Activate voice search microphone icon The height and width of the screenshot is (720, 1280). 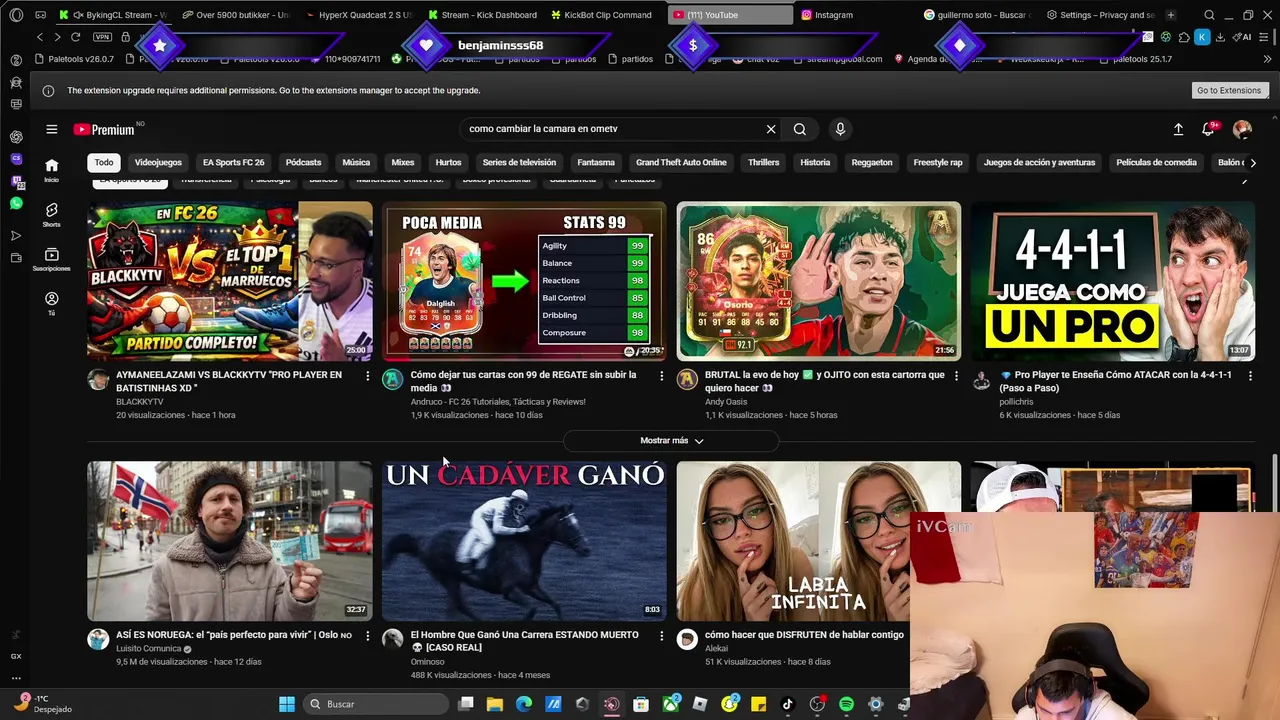(840, 129)
